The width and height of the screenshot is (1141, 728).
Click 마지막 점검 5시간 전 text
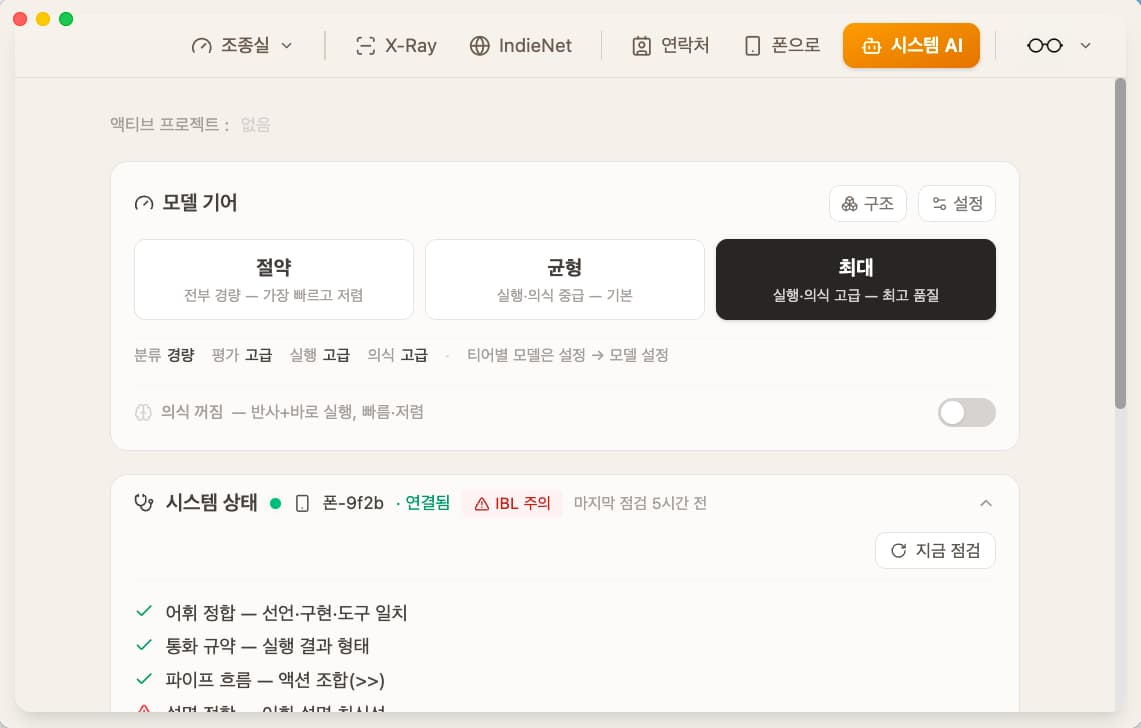[640, 503]
